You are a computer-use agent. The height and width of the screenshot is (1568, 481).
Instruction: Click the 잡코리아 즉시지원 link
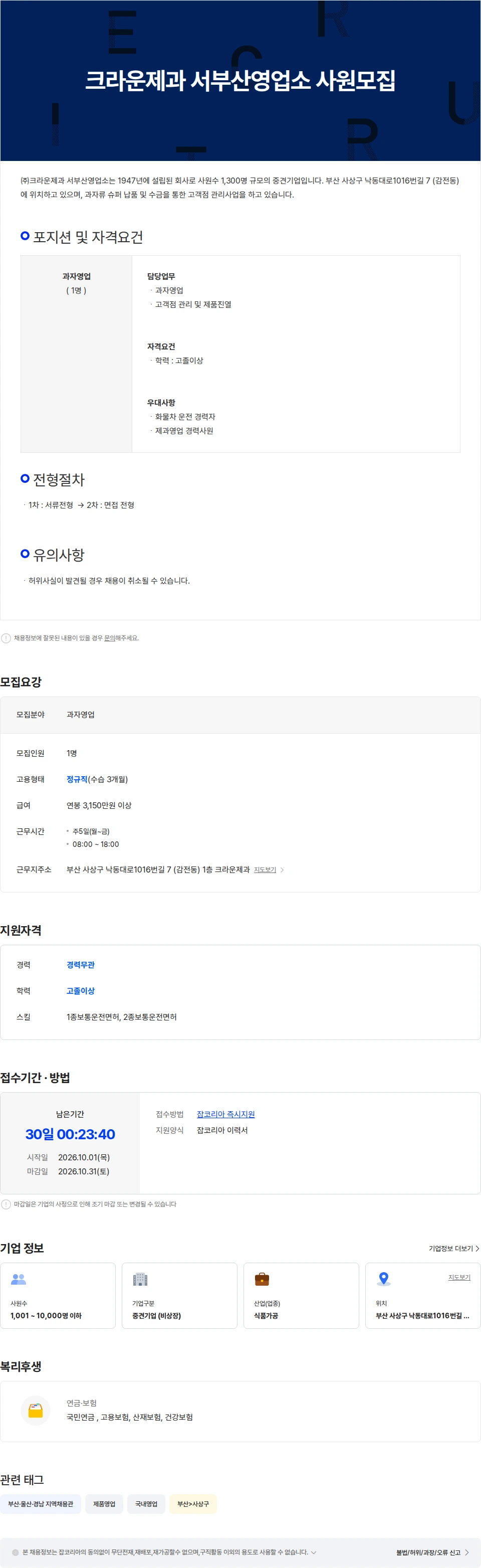pyautogui.click(x=225, y=1114)
